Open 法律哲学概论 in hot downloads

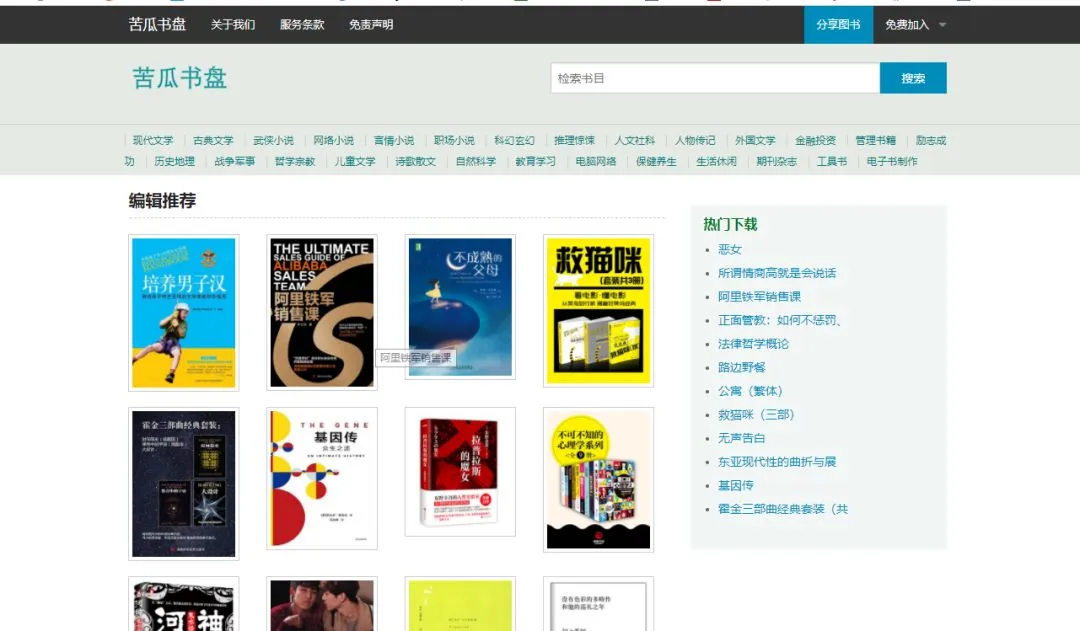click(754, 344)
